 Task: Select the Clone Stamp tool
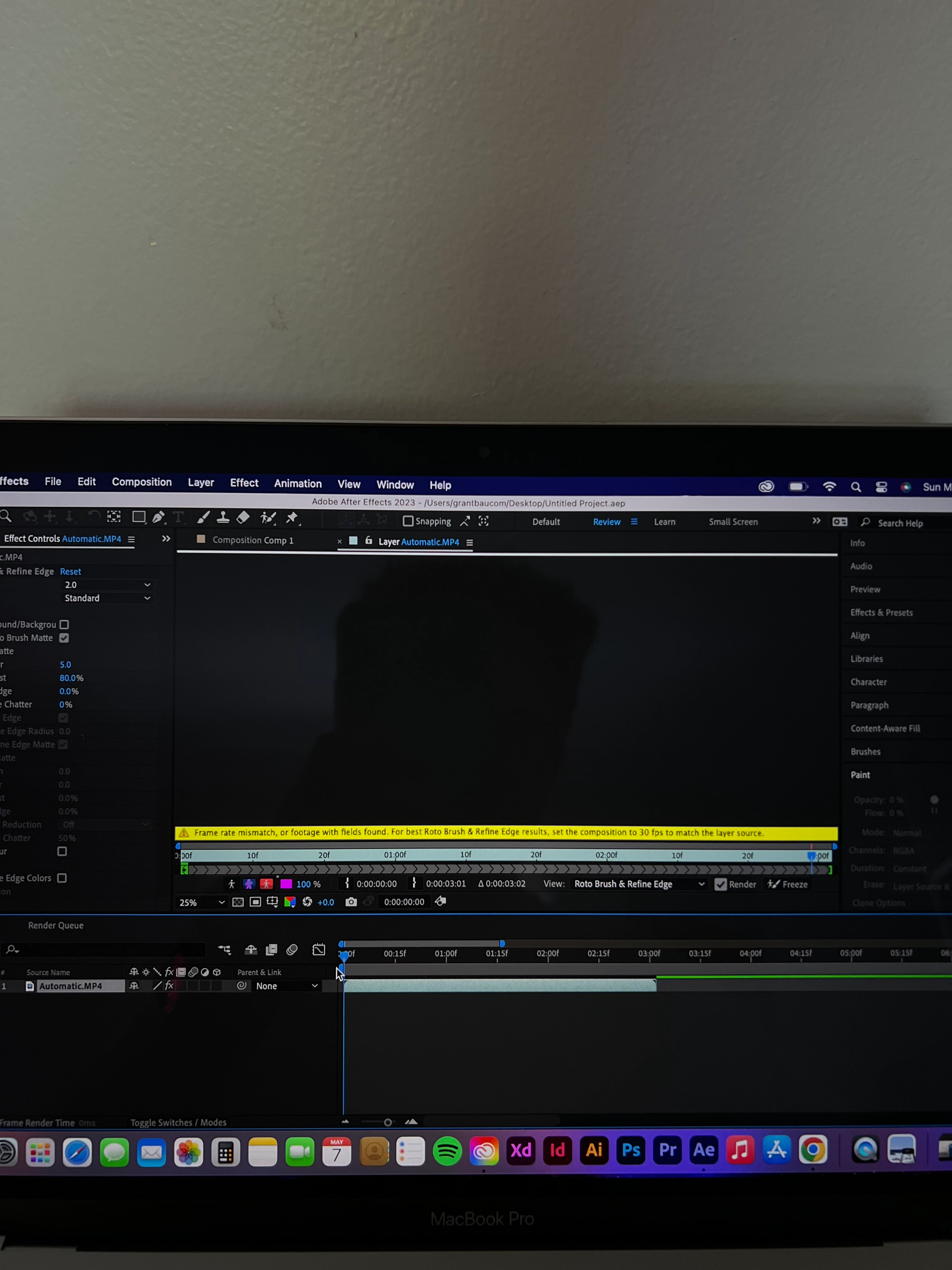click(223, 517)
